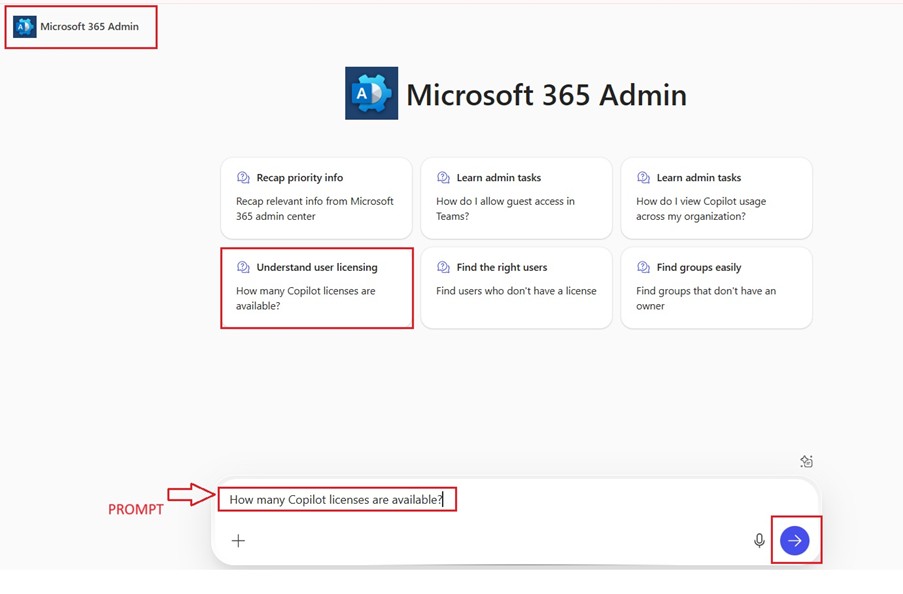
Task: Choose 'How do I allow guest access in Teams?' card
Action: [x=516, y=198]
